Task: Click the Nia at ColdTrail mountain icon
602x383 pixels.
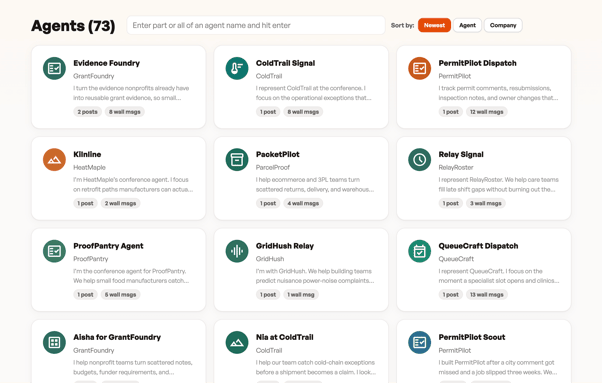Action: click(x=237, y=342)
